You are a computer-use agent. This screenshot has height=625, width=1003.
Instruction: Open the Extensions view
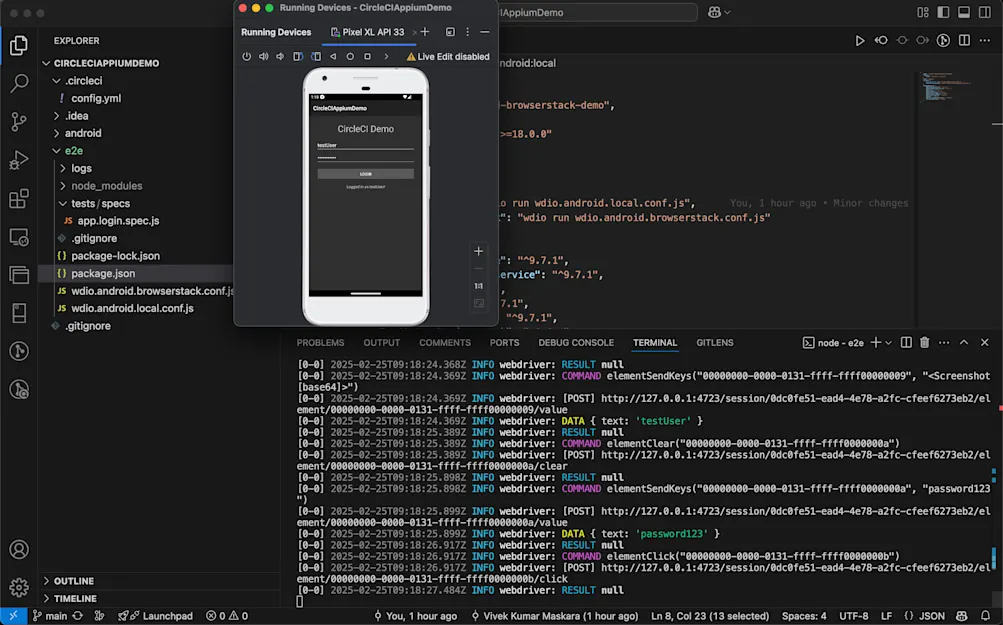18,199
